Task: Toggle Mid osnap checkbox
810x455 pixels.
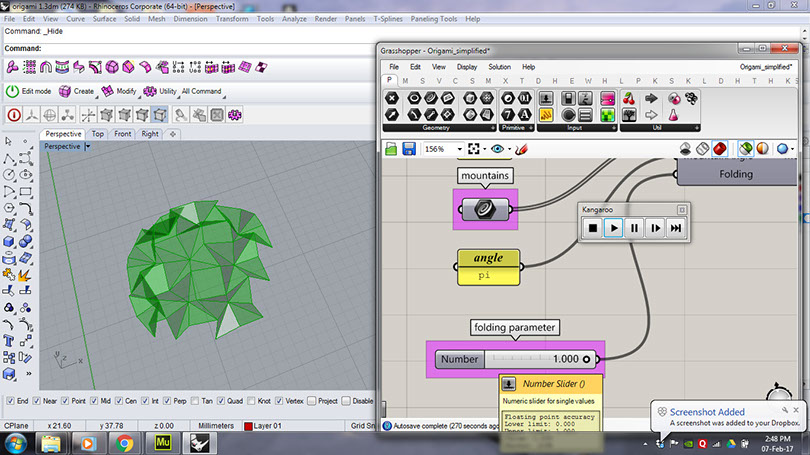Action: 94,401
